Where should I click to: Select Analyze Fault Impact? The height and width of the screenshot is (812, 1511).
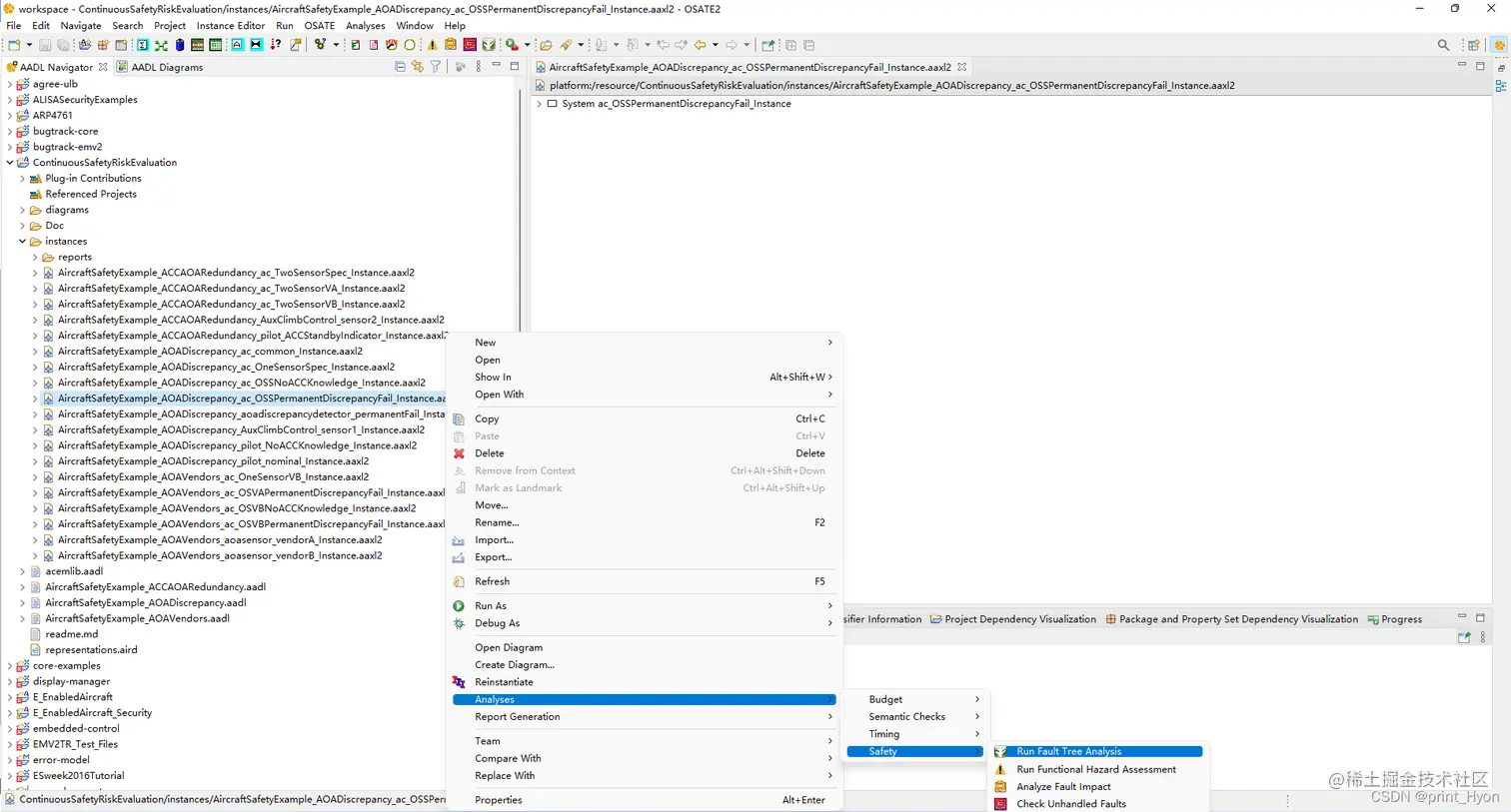(x=1063, y=787)
